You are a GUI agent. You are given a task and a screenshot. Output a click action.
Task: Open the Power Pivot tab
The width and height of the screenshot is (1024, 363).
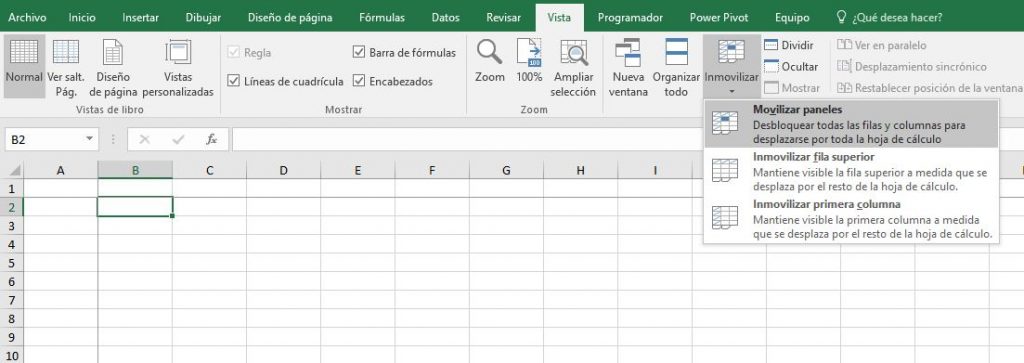pos(719,18)
